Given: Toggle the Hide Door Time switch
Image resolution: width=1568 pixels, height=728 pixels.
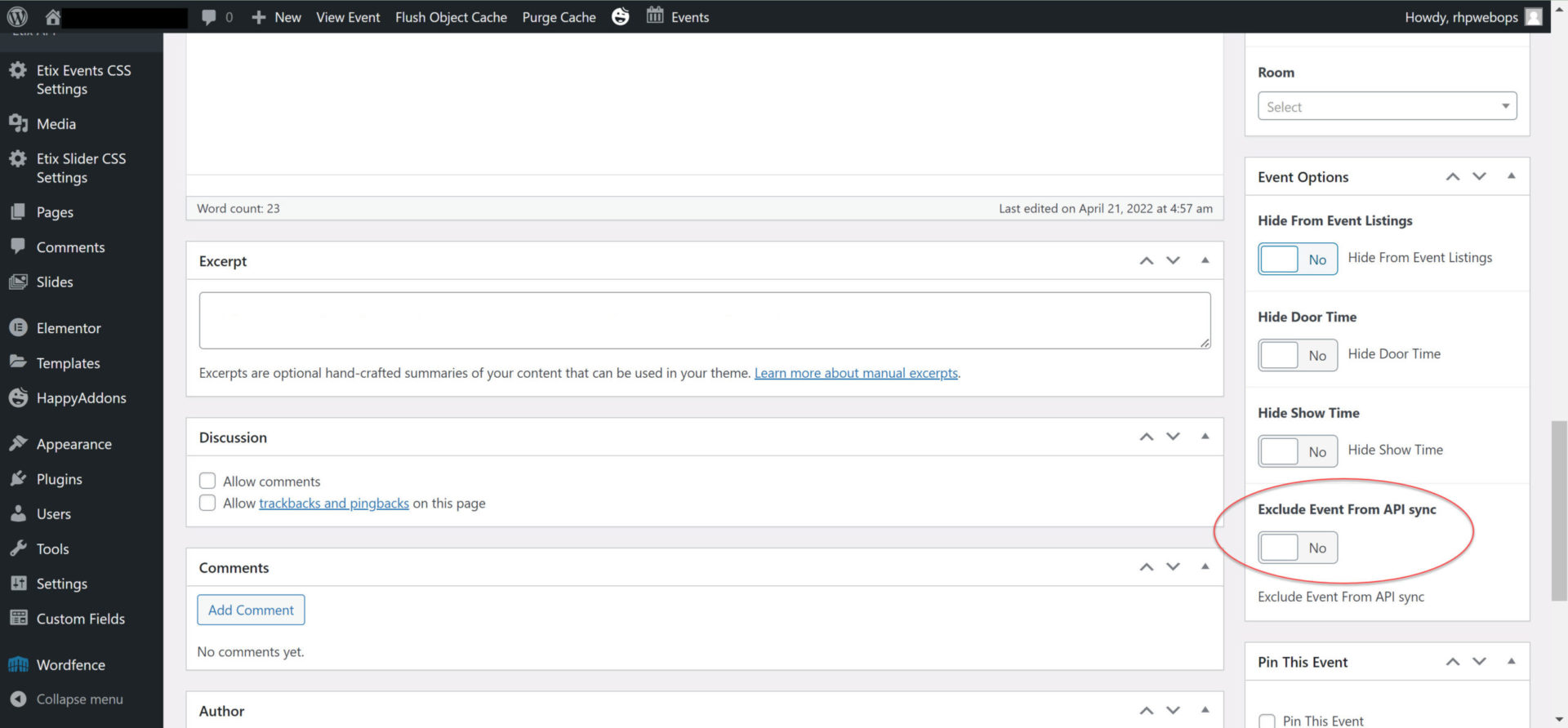Looking at the screenshot, I should 1297,355.
